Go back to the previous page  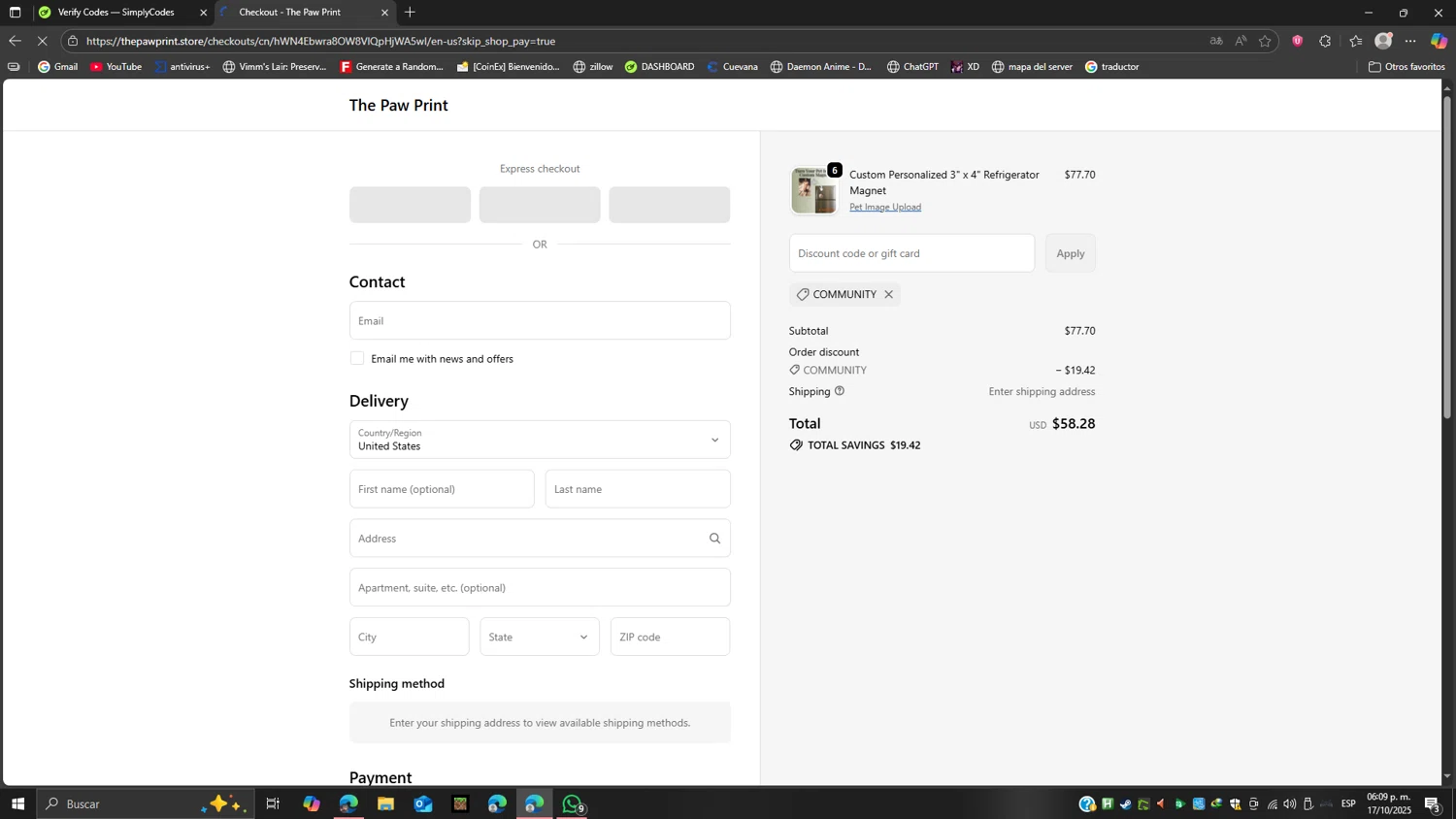15,41
